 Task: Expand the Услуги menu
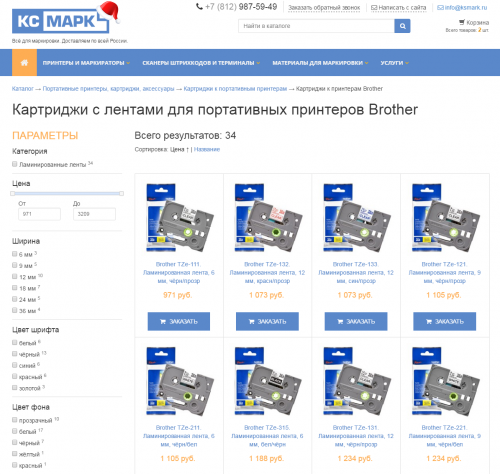click(x=395, y=63)
